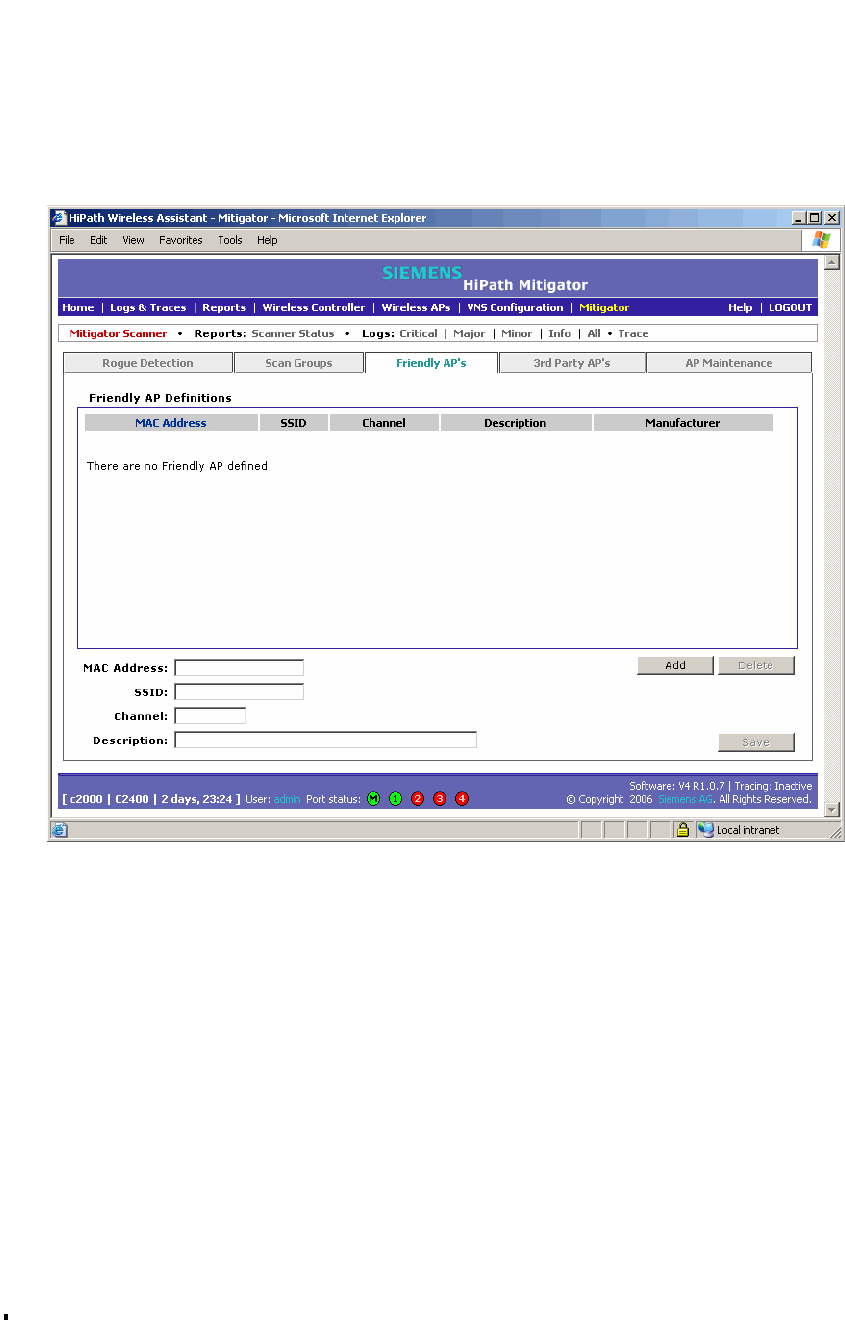Click the Local intranet zone icon

click(x=706, y=829)
